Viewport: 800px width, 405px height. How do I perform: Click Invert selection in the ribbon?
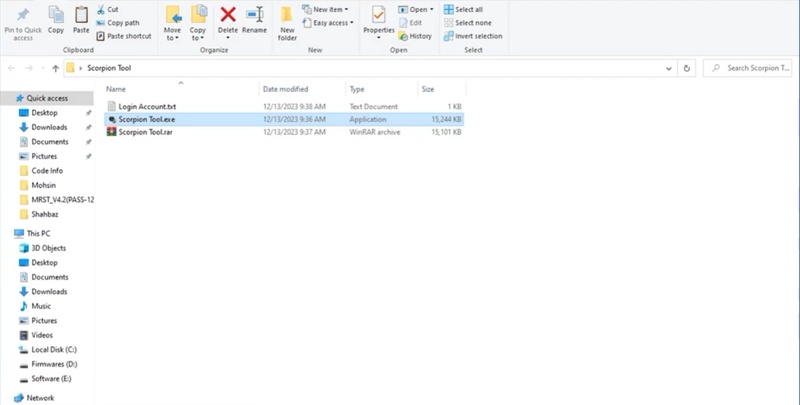(x=473, y=36)
